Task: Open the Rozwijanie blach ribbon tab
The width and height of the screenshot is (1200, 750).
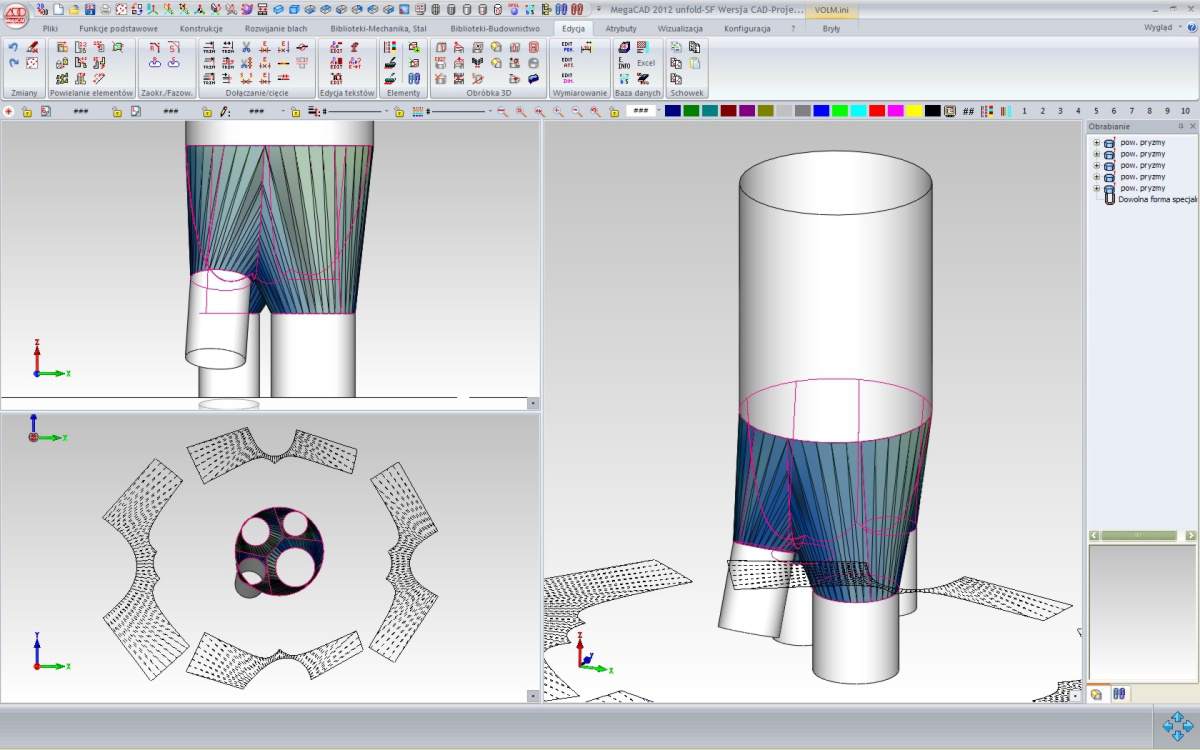Action: 276,29
